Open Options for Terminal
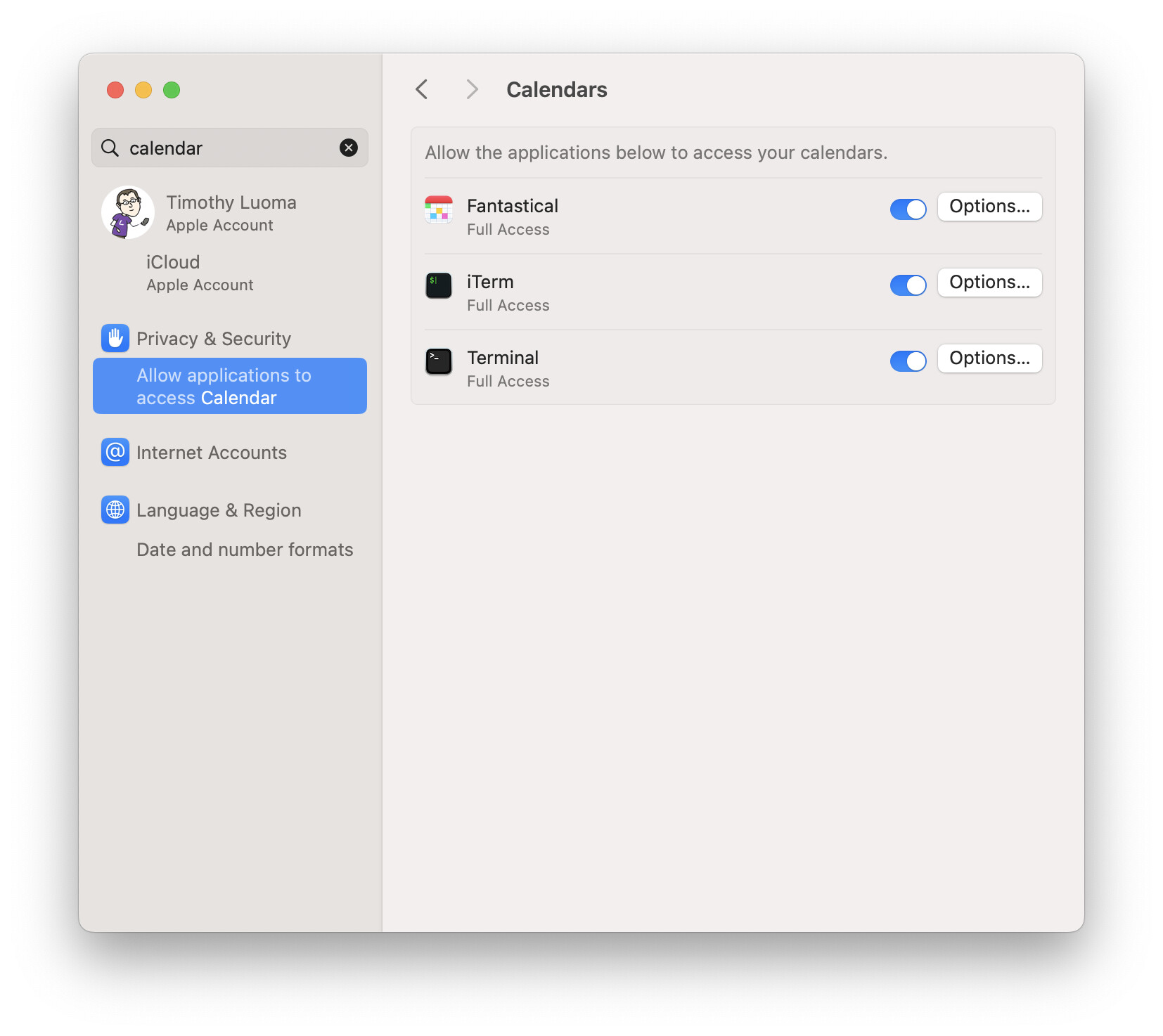Image resolution: width=1163 pixels, height=1036 pixels. [990, 358]
